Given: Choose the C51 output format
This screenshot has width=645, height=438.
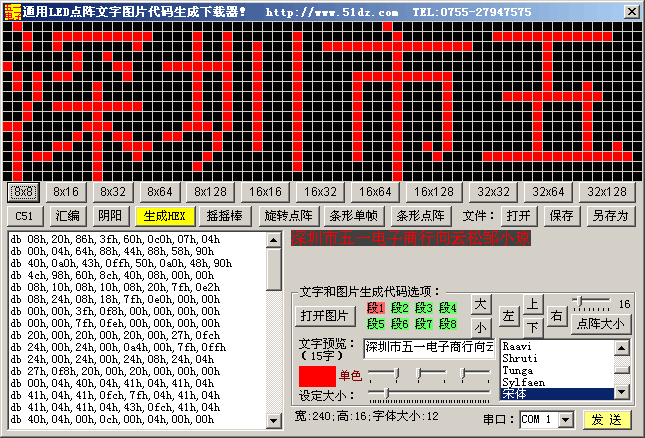Looking at the screenshot, I should (x=23, y=215).
